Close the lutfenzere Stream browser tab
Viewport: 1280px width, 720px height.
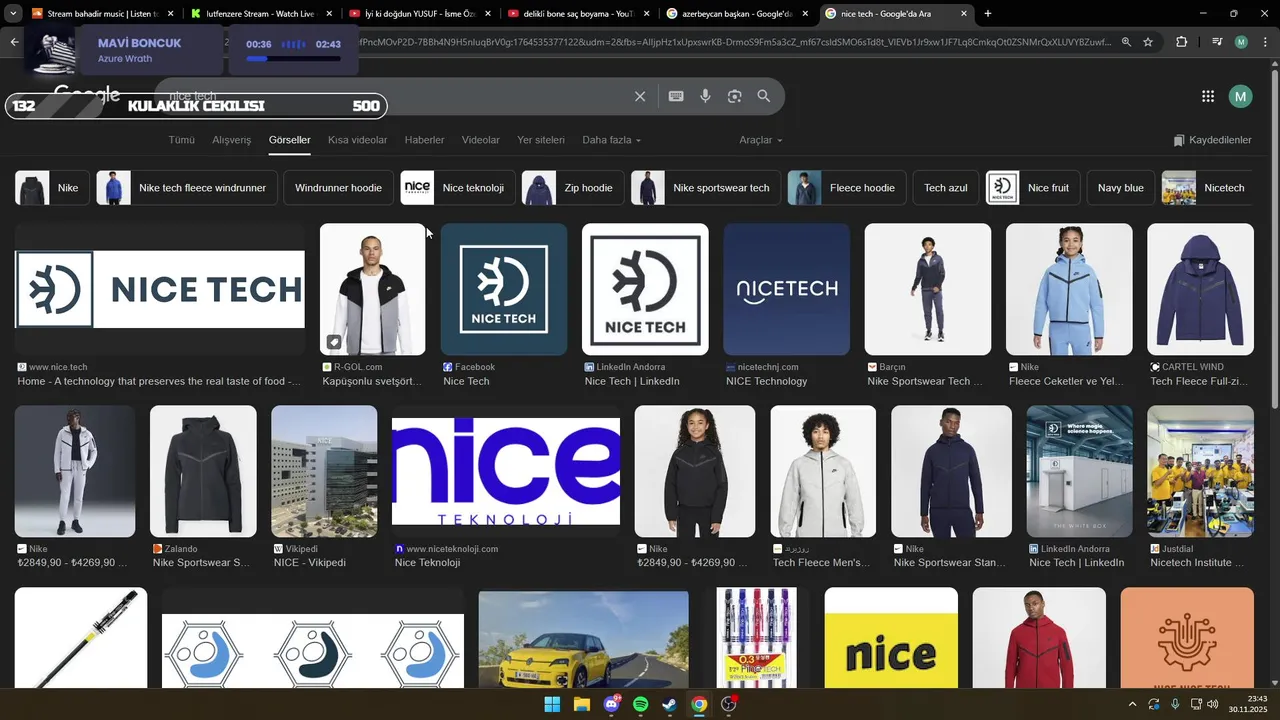tap(328, 14)
